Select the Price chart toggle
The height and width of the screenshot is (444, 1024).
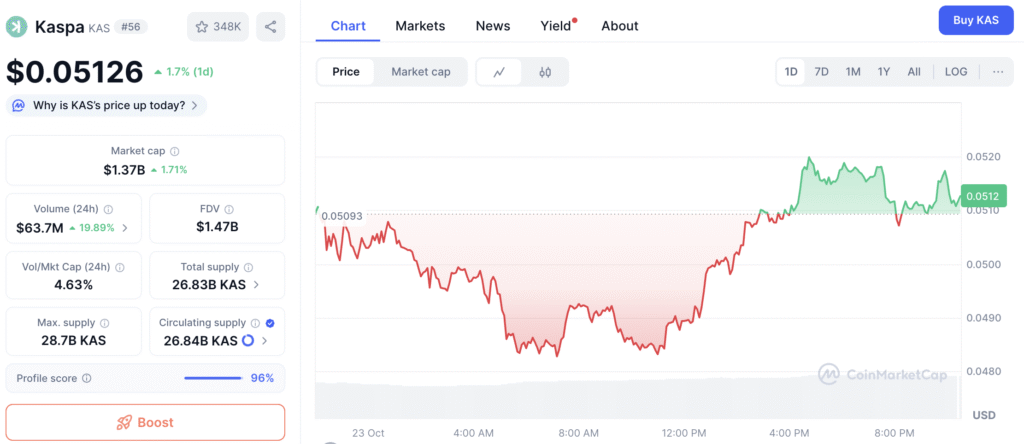tap(346, 72)
